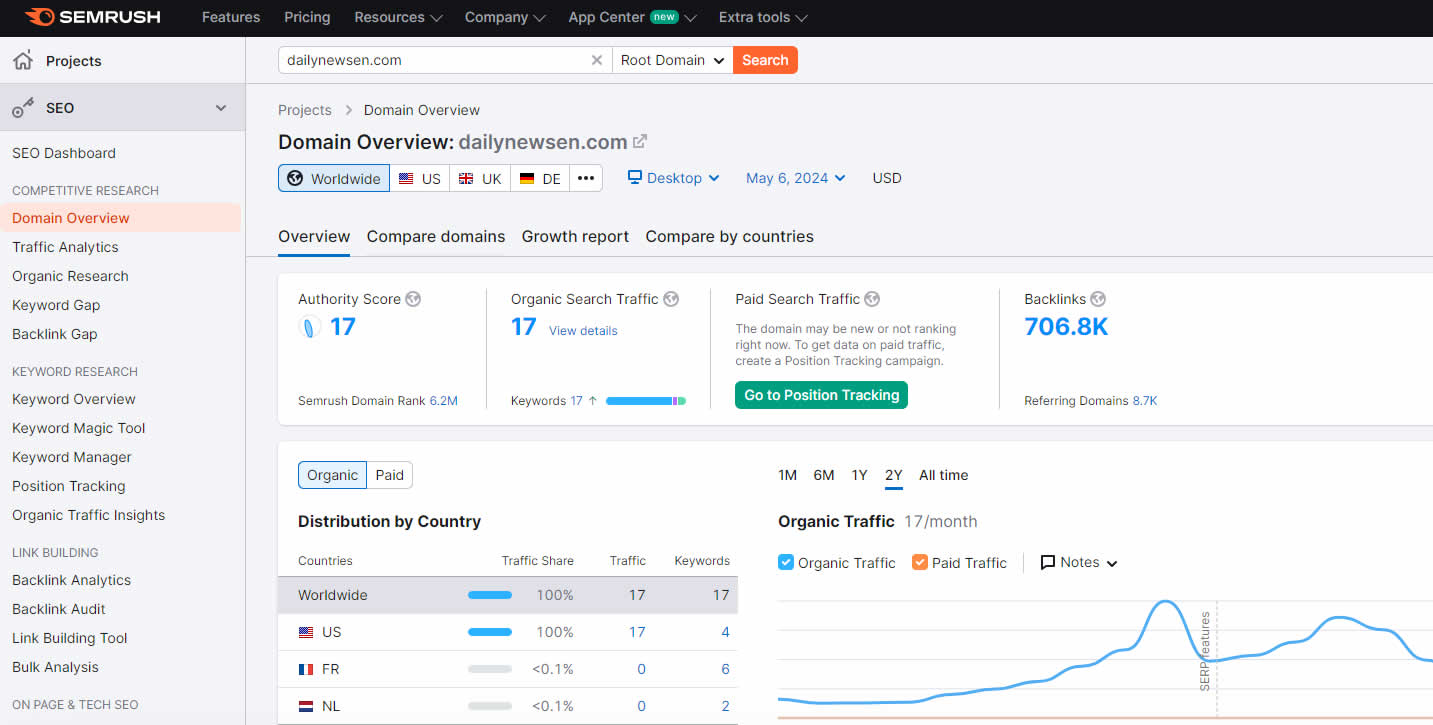This screenshot has width=1433, height=725.
Task: Uncheck the Organic Traffic checkbox
Action: (x=786, y=562)
